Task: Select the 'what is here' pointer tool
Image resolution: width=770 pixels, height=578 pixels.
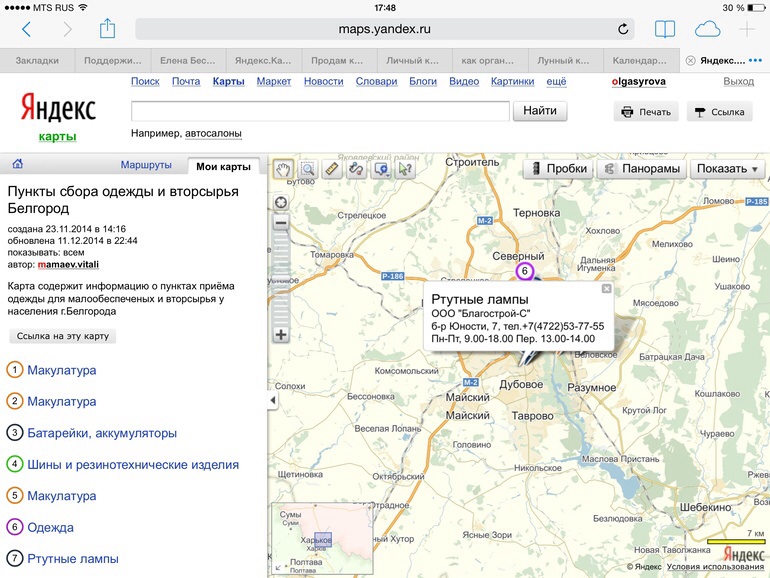Action: (406, 170)
